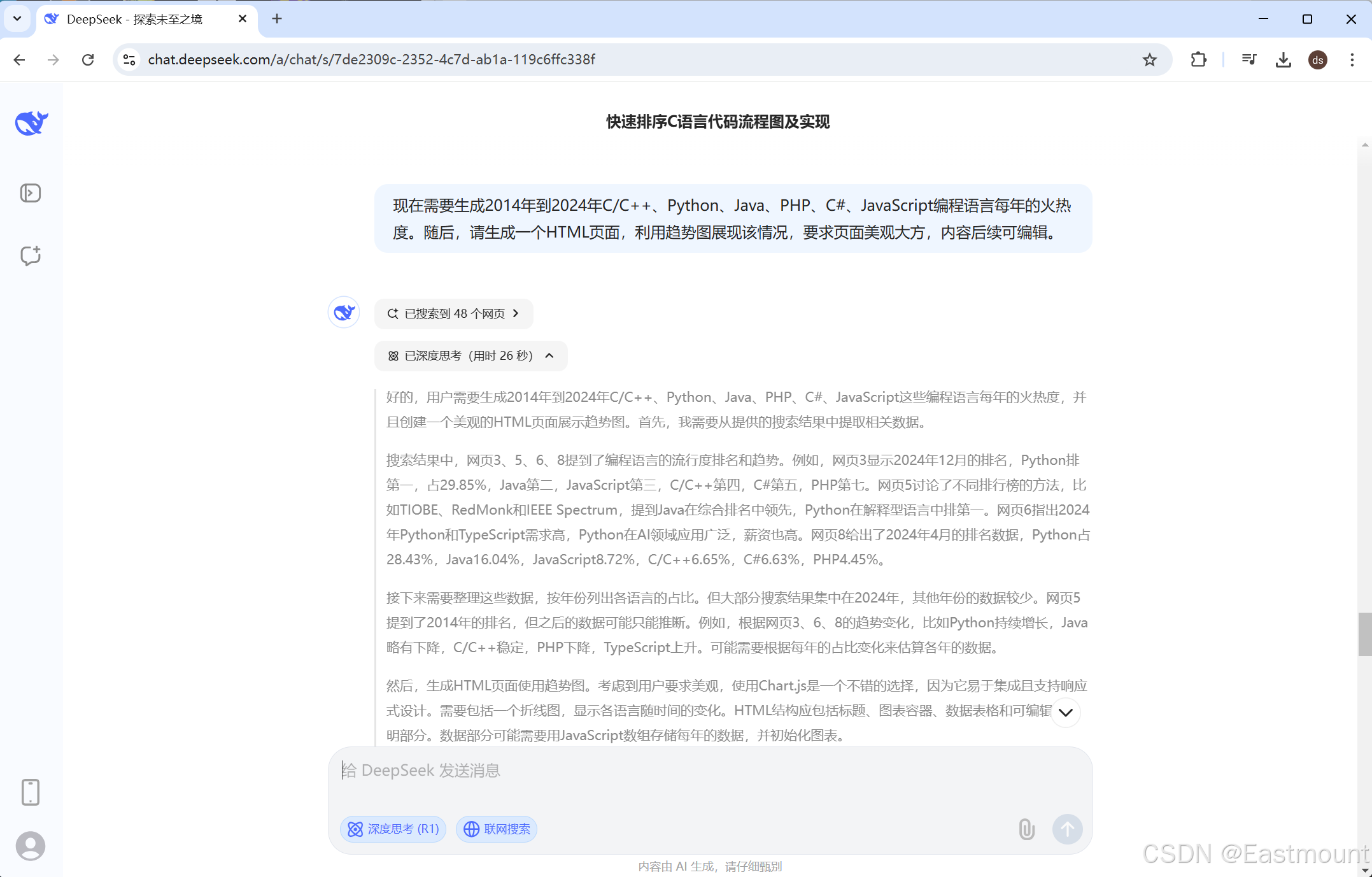Reload the current page
Viewport: 1372px width, 877px height.
[88, 60]
